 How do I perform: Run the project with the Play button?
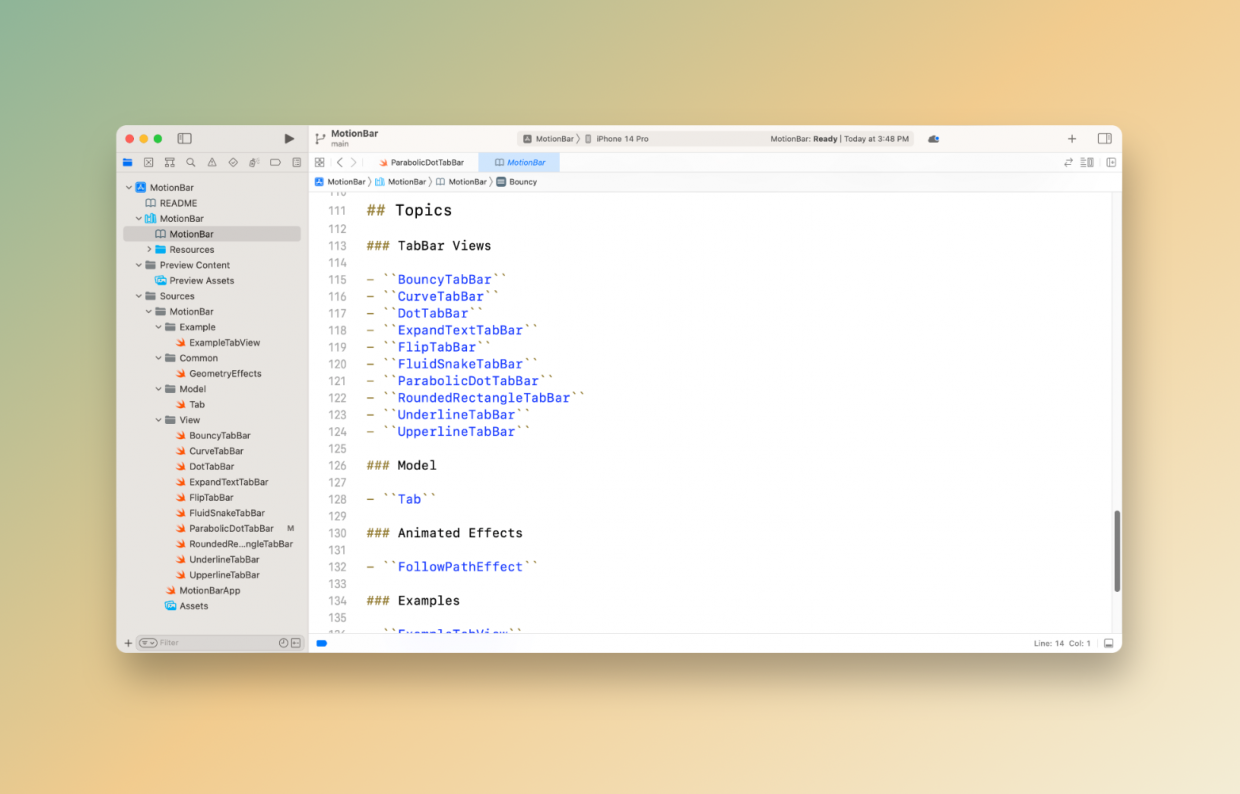point(289,138)
